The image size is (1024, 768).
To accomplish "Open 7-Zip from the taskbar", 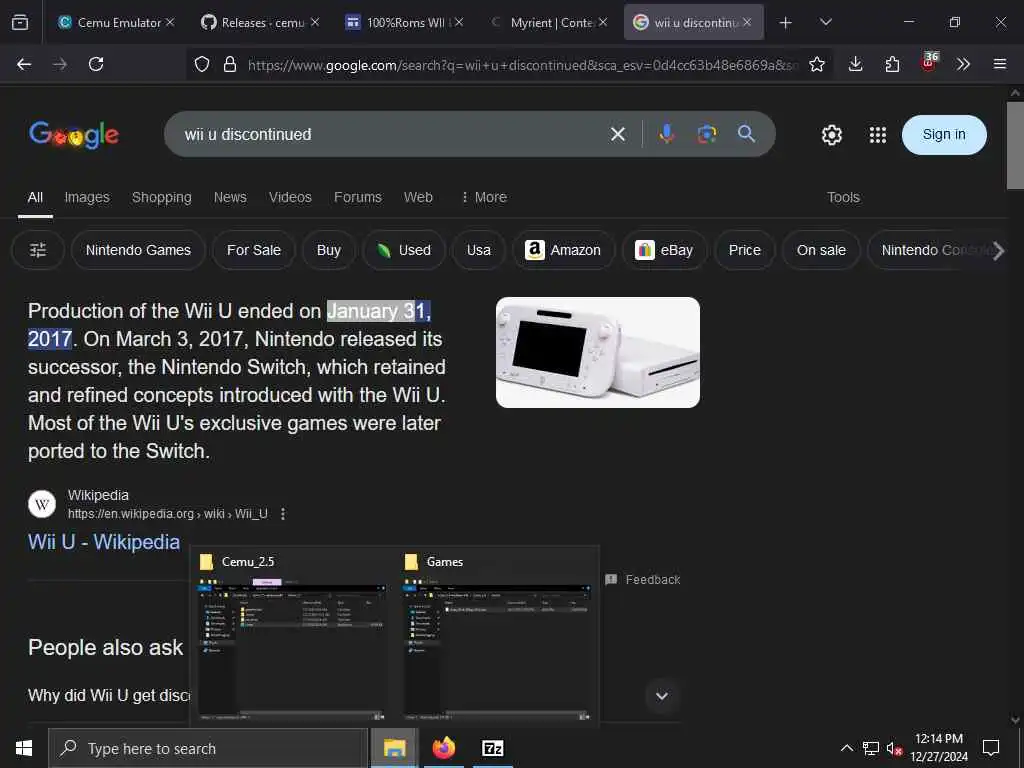I will 492,748.
